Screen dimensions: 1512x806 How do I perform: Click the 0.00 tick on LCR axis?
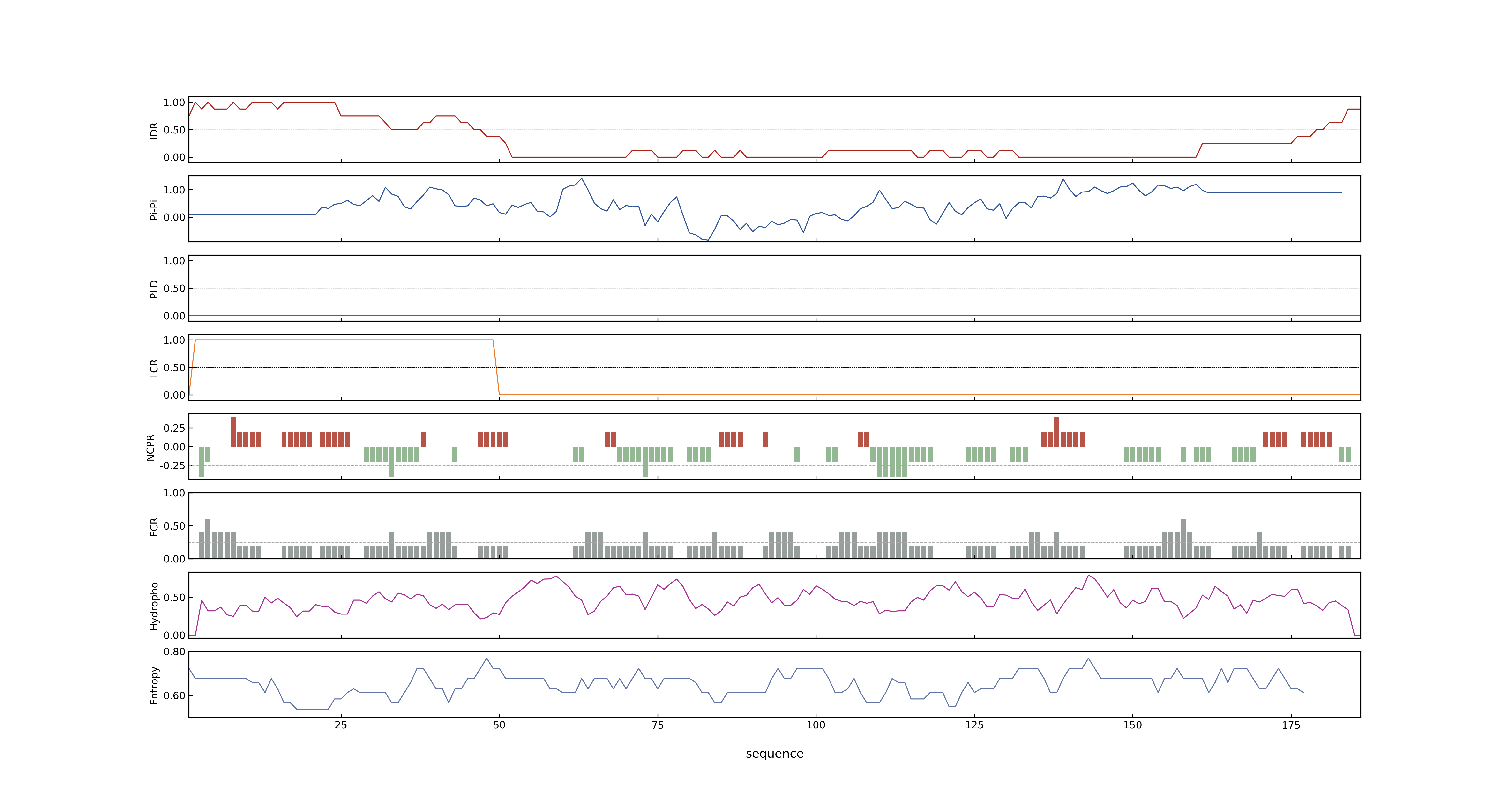174,395
